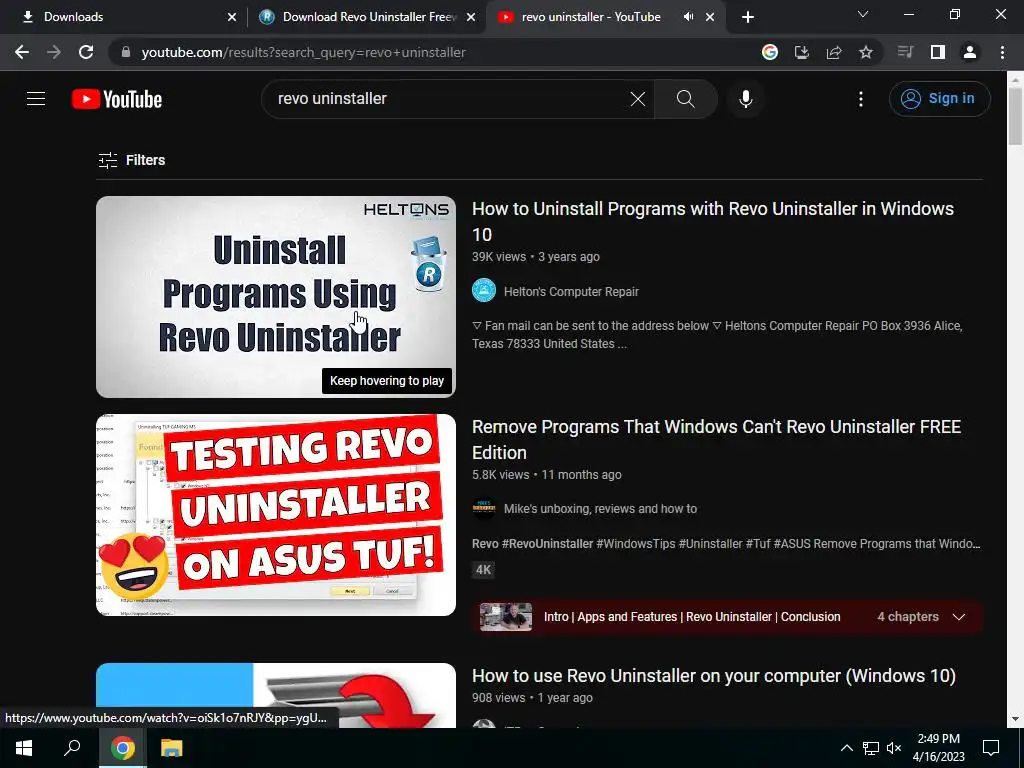Close the Downloads tab
Screen dimensions: 1024x768
pyautogui.click(x=232, y=17)
